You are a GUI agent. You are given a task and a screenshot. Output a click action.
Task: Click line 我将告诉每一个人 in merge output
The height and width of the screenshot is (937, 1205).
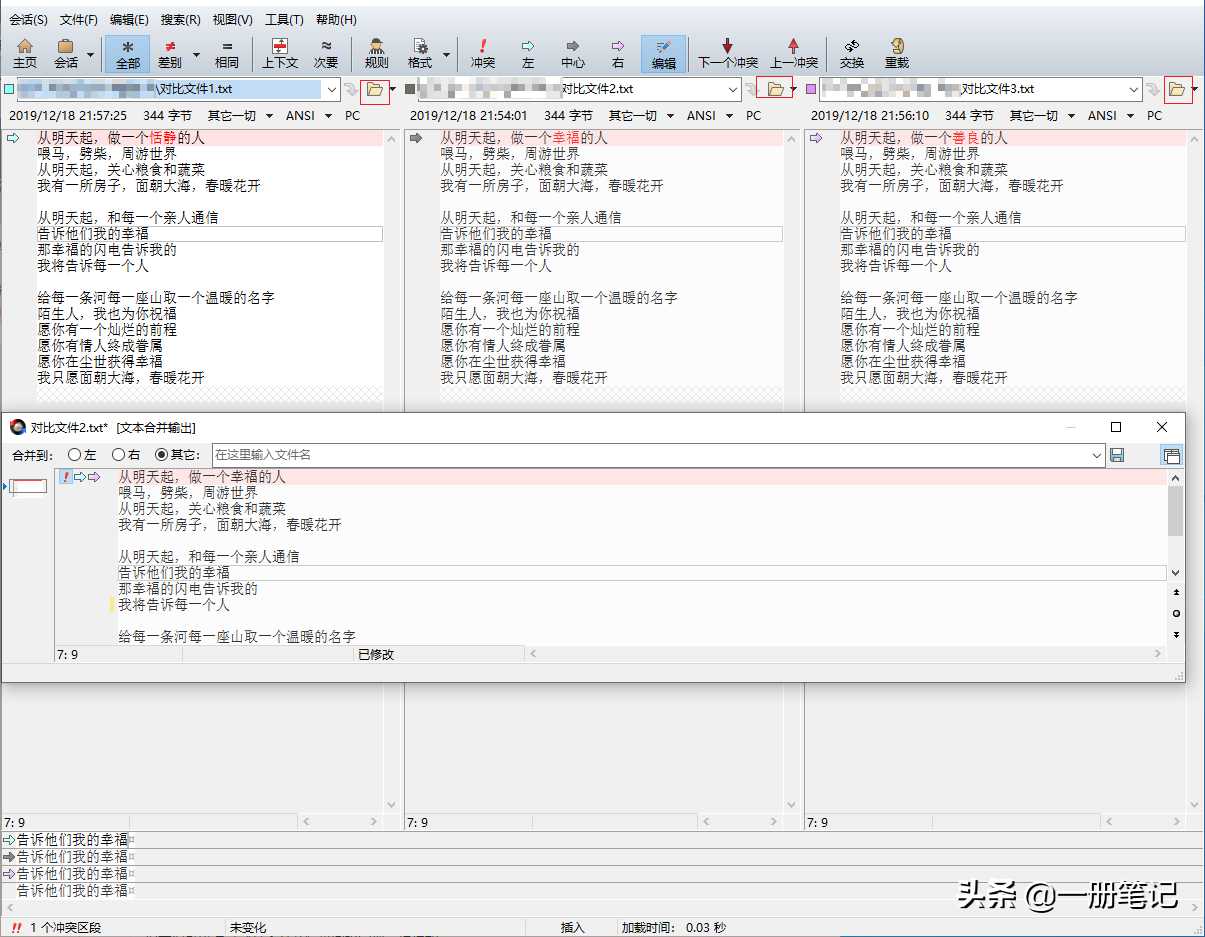pyautogui.click(x=174, y=605)
